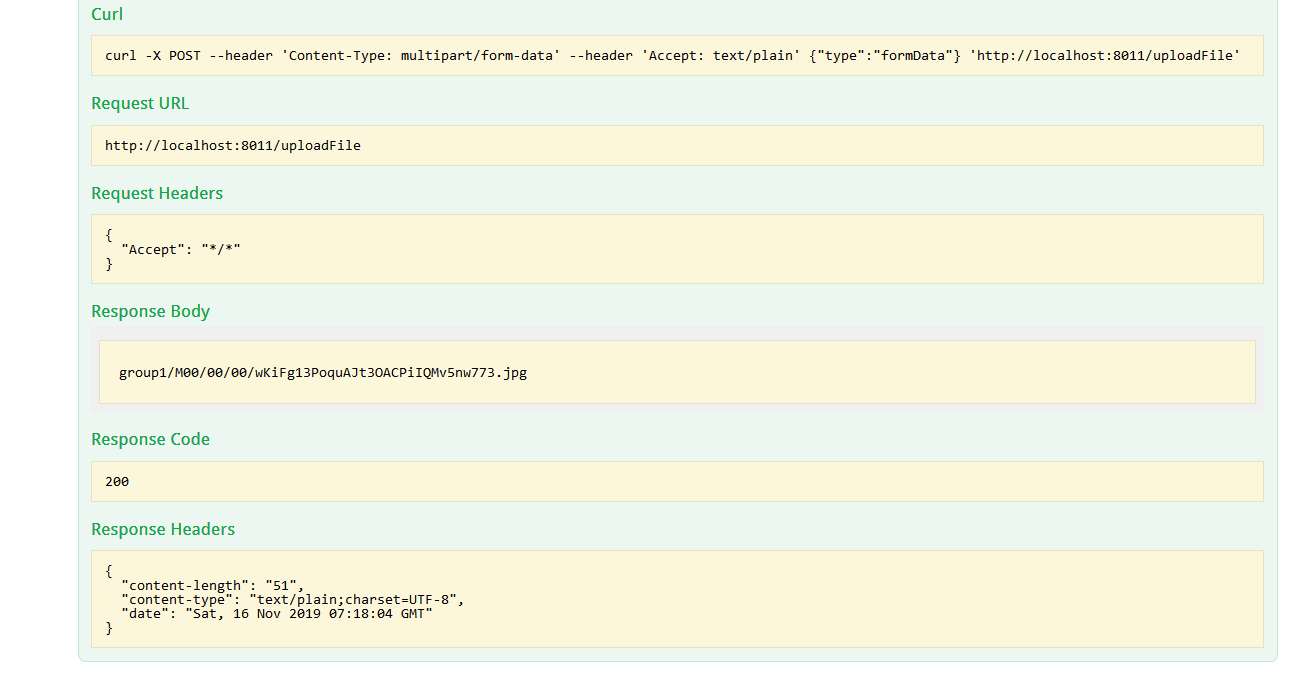Select the curl command text block
The width and height of the screenshot is (1313, 682).
(677, 55)
